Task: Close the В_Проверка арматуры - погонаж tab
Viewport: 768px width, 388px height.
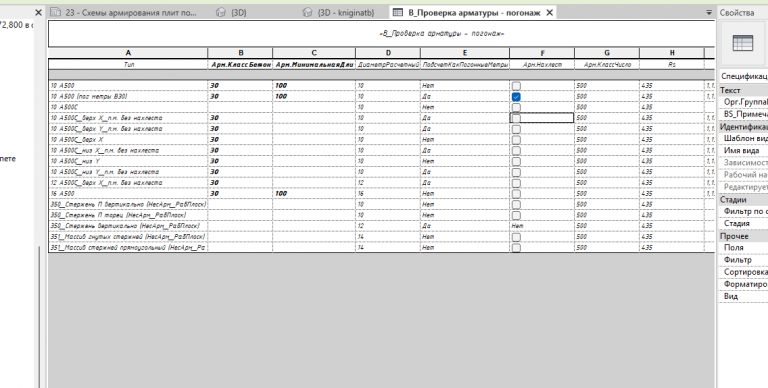Action: tap(550, 13)
